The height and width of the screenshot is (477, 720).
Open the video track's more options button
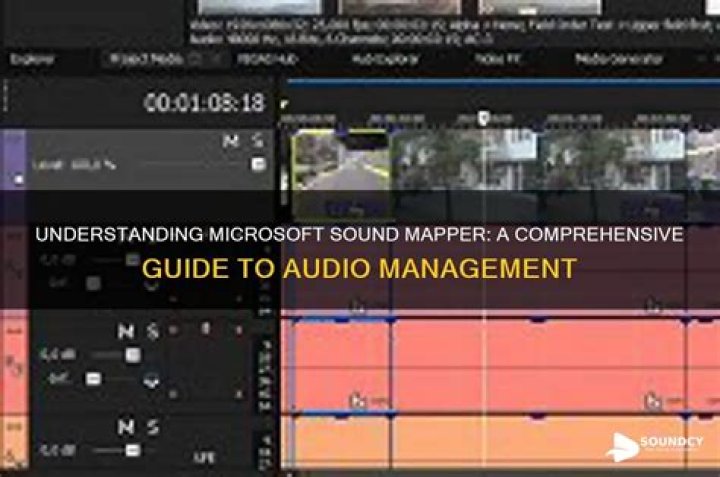258,164
